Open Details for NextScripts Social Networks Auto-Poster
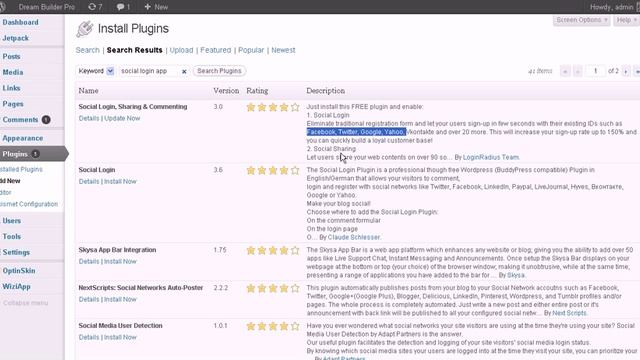640x360 pixels. (89, 300)
